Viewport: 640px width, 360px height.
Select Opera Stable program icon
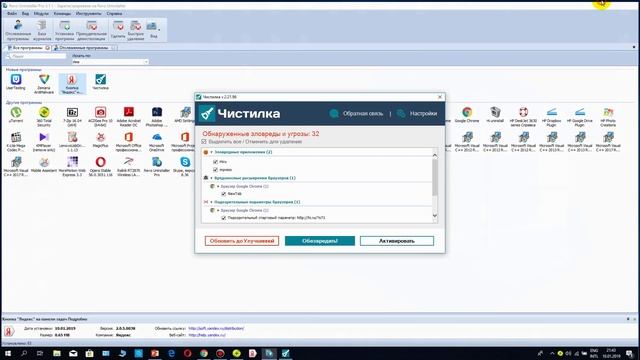[100, 167]
